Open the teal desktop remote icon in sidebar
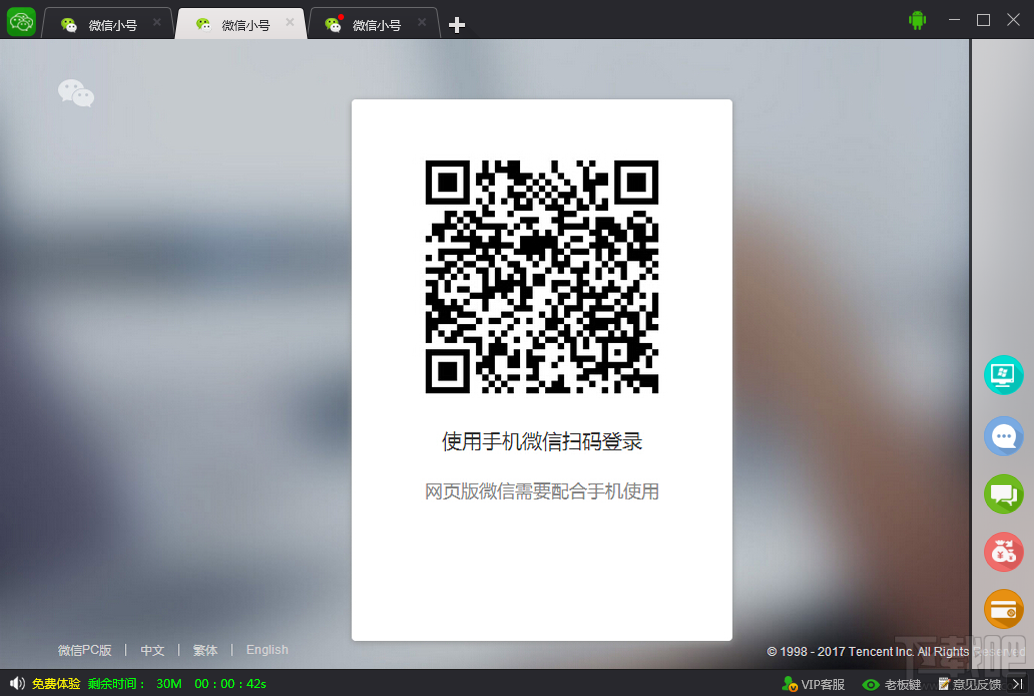The image size is (1034, 696). [1003, 375]
